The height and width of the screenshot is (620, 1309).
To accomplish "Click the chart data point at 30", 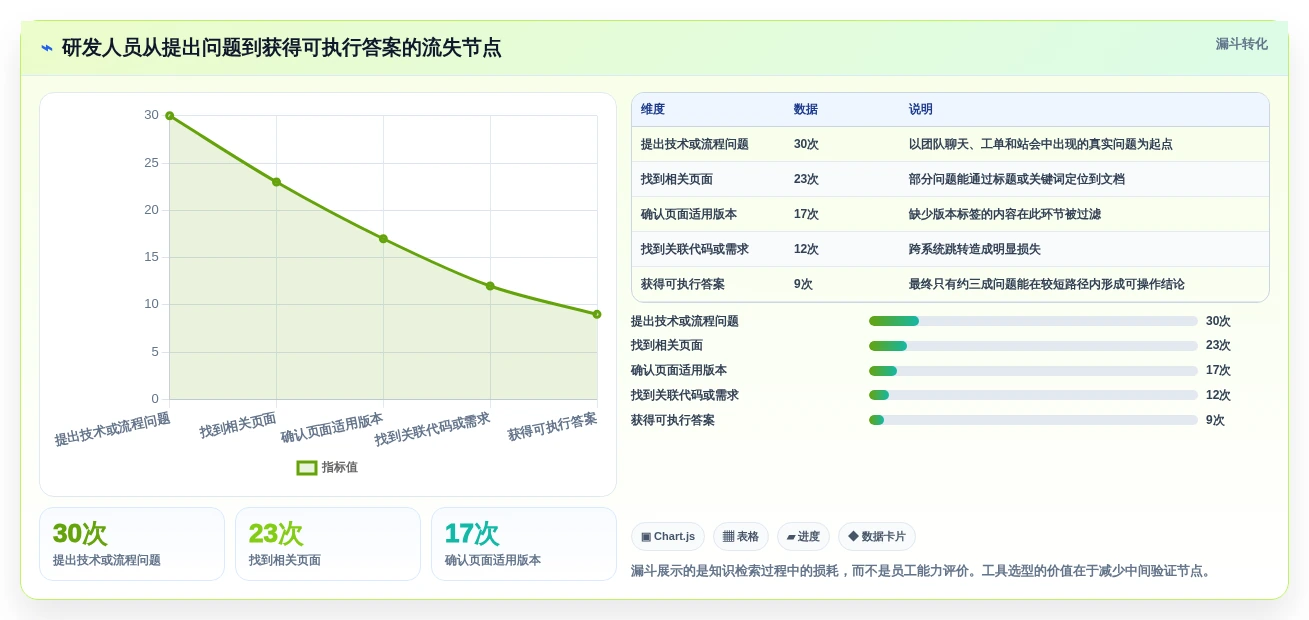I will [x=169, y=116].
